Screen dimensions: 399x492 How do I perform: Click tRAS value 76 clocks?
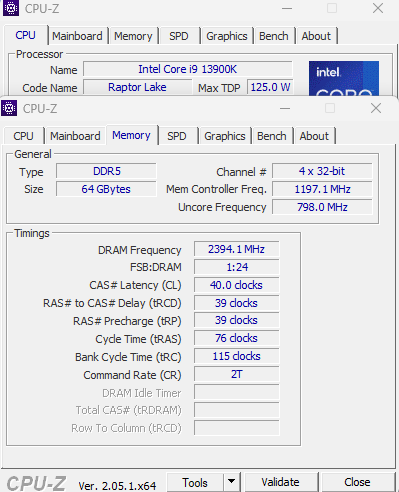click(x=237, y=339)
